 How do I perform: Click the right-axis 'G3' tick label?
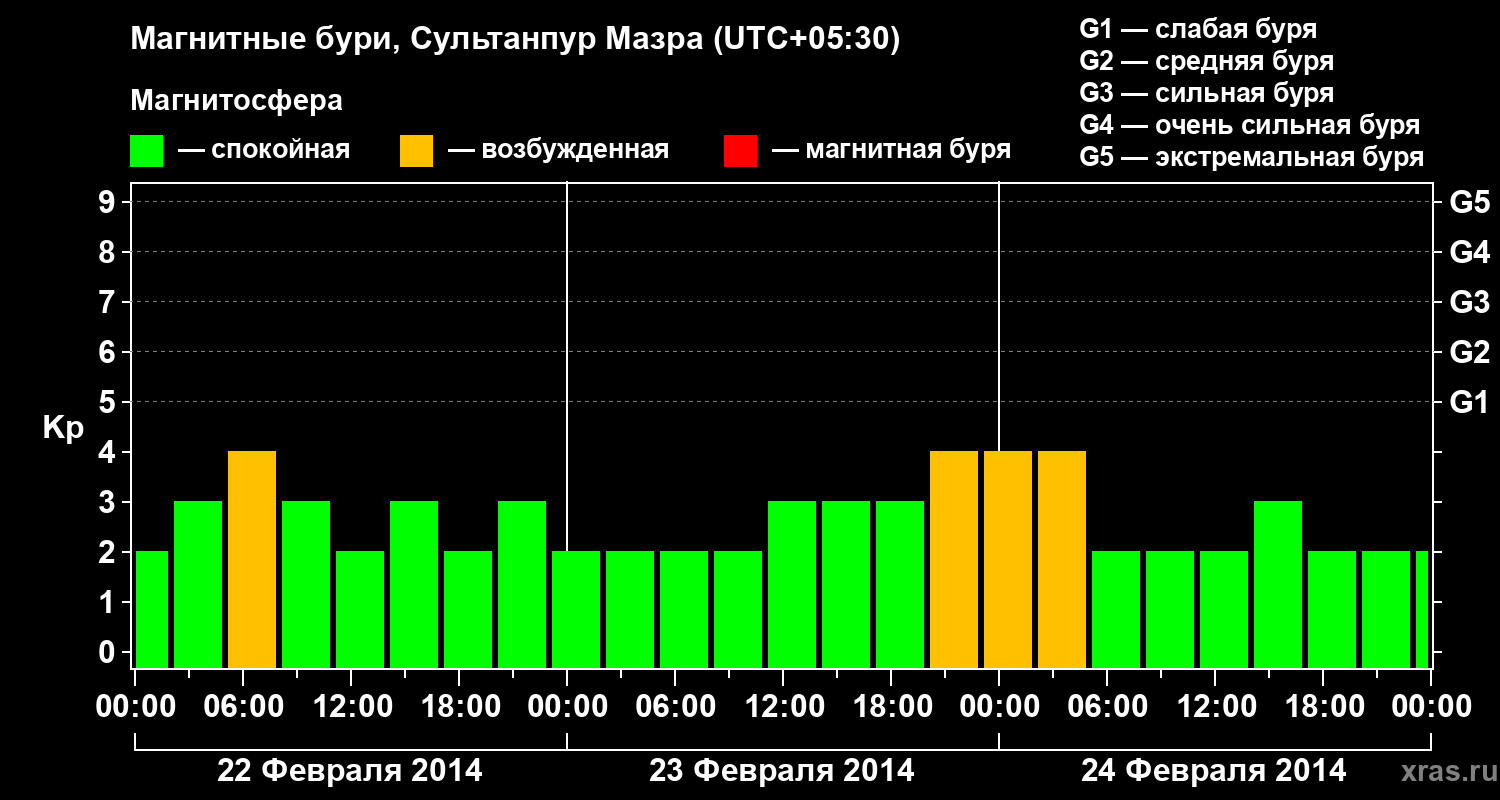(1469, 302)
